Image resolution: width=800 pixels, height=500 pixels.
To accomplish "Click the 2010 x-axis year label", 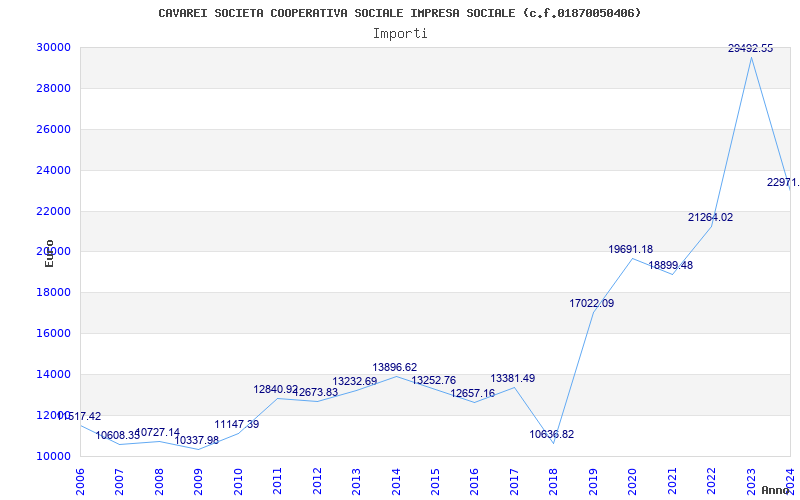I will tap(238, 482).
